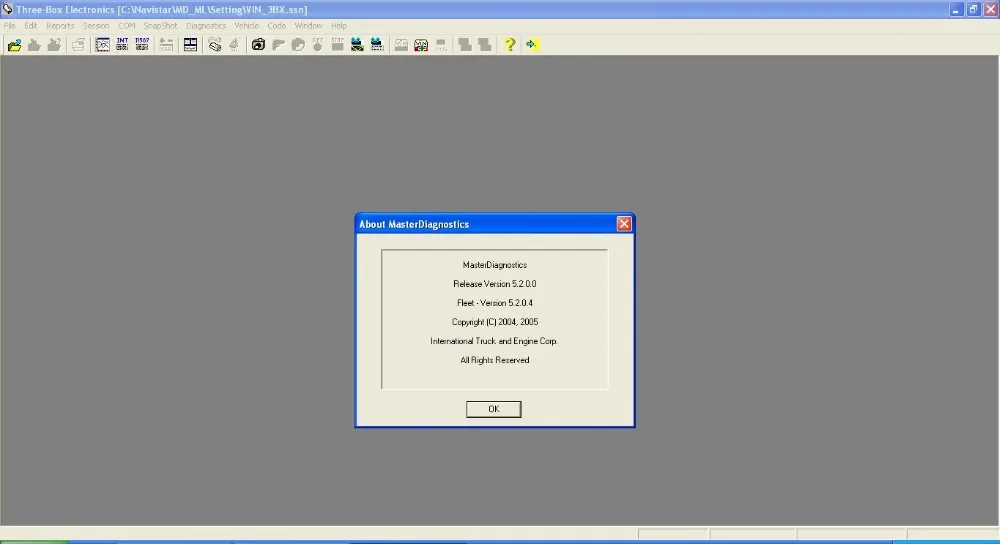Open the Code menu

coord(276,26)
